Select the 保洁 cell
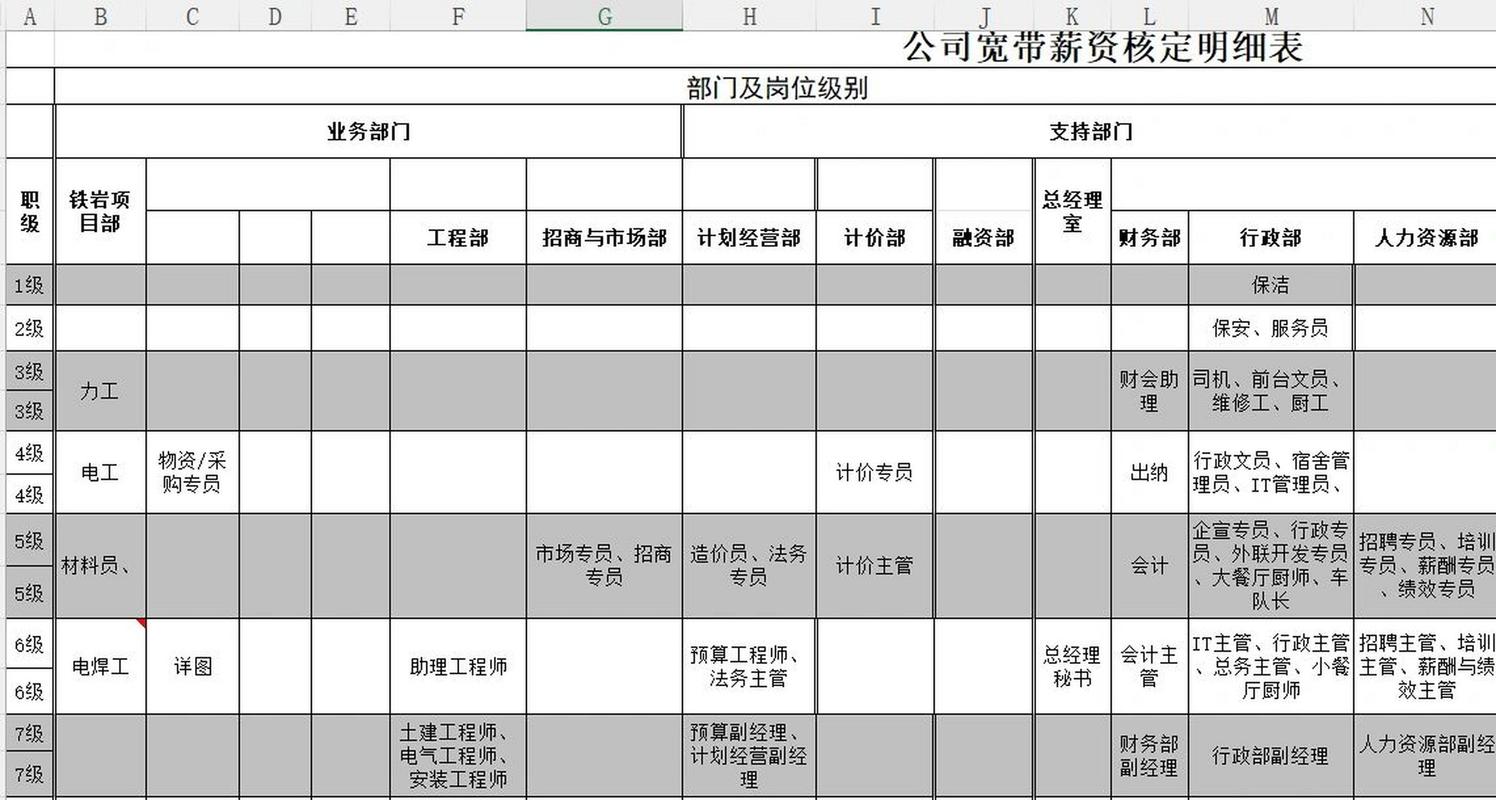Screen dimensions: 1496x800 [x=1271, y=285]
